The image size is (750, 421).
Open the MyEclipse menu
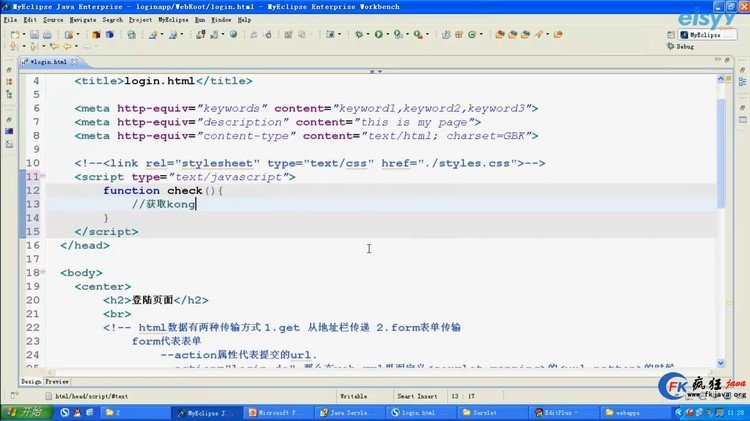pos(173,20)
